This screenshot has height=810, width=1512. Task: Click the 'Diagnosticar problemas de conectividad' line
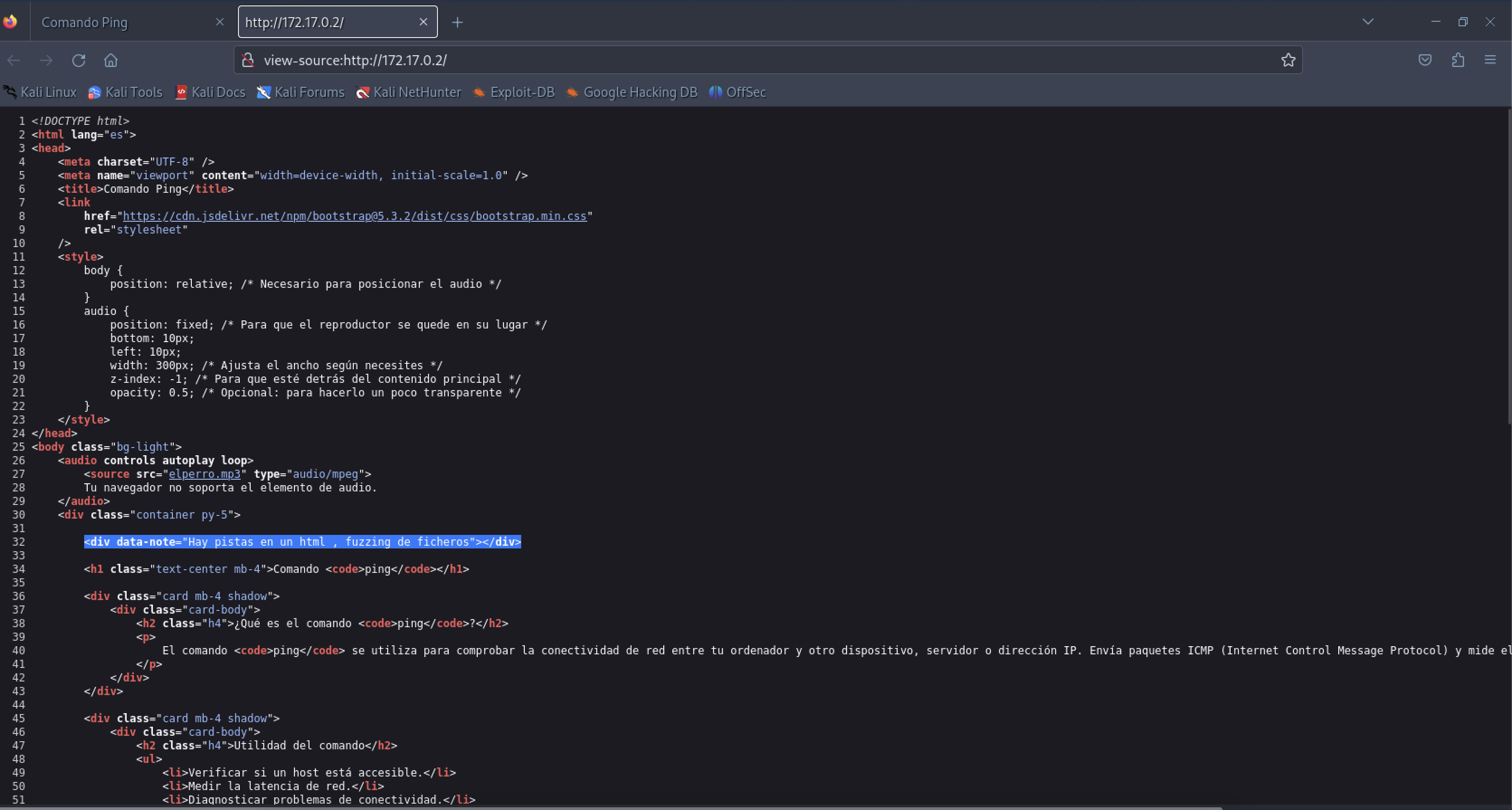tap(319, 800)
